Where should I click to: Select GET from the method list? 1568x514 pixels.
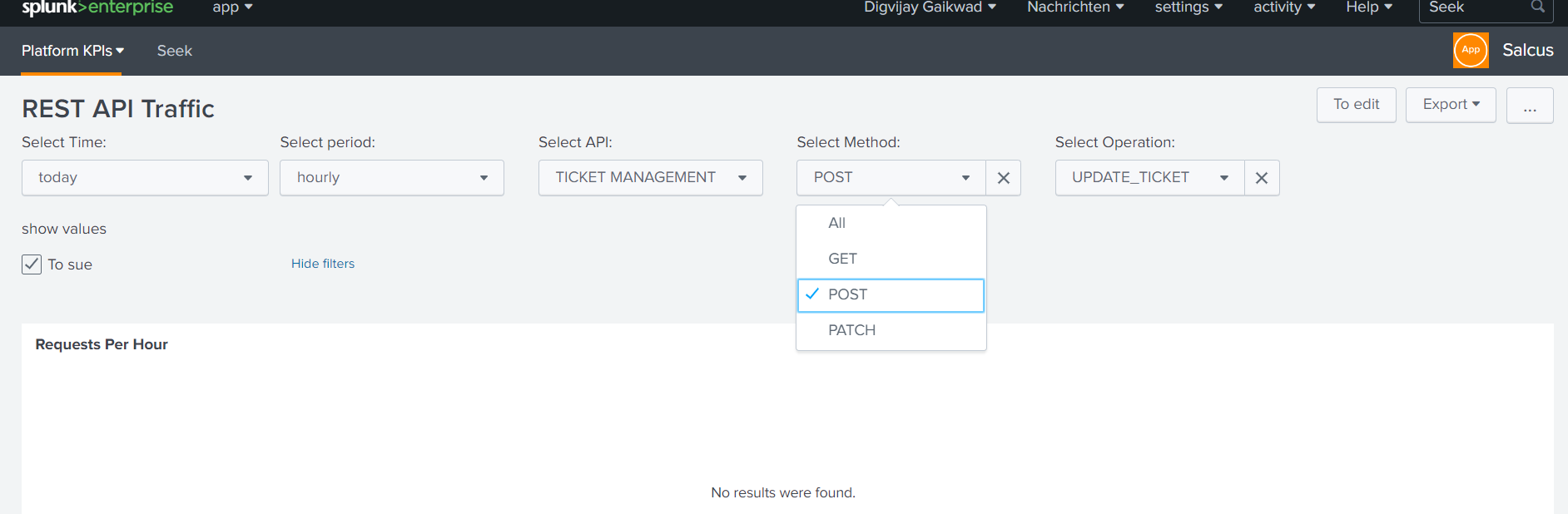(x=842, y=259)
